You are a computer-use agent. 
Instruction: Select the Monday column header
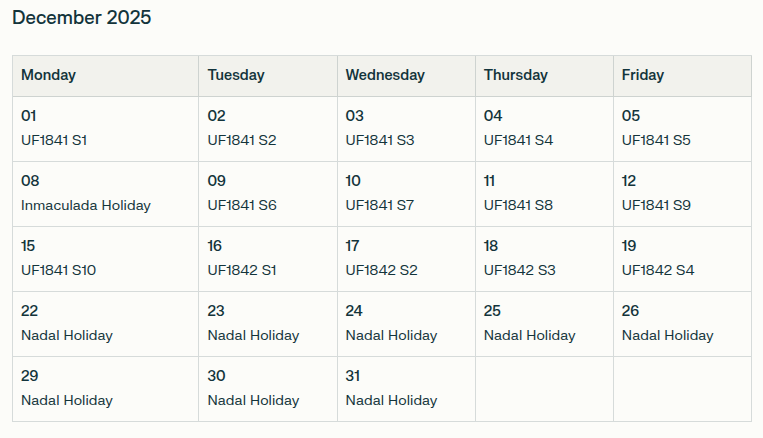tap(48, 75)
